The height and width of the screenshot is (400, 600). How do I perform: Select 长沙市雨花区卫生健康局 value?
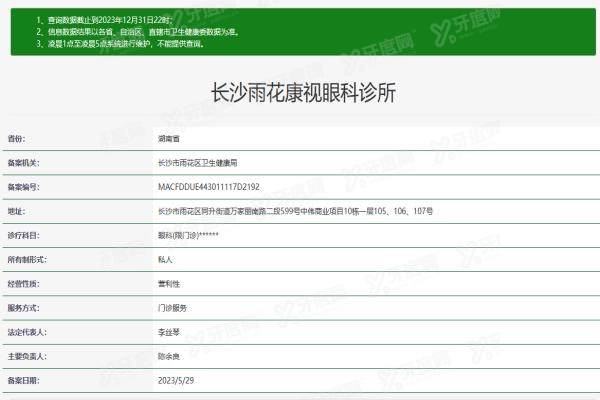point(197,163)
